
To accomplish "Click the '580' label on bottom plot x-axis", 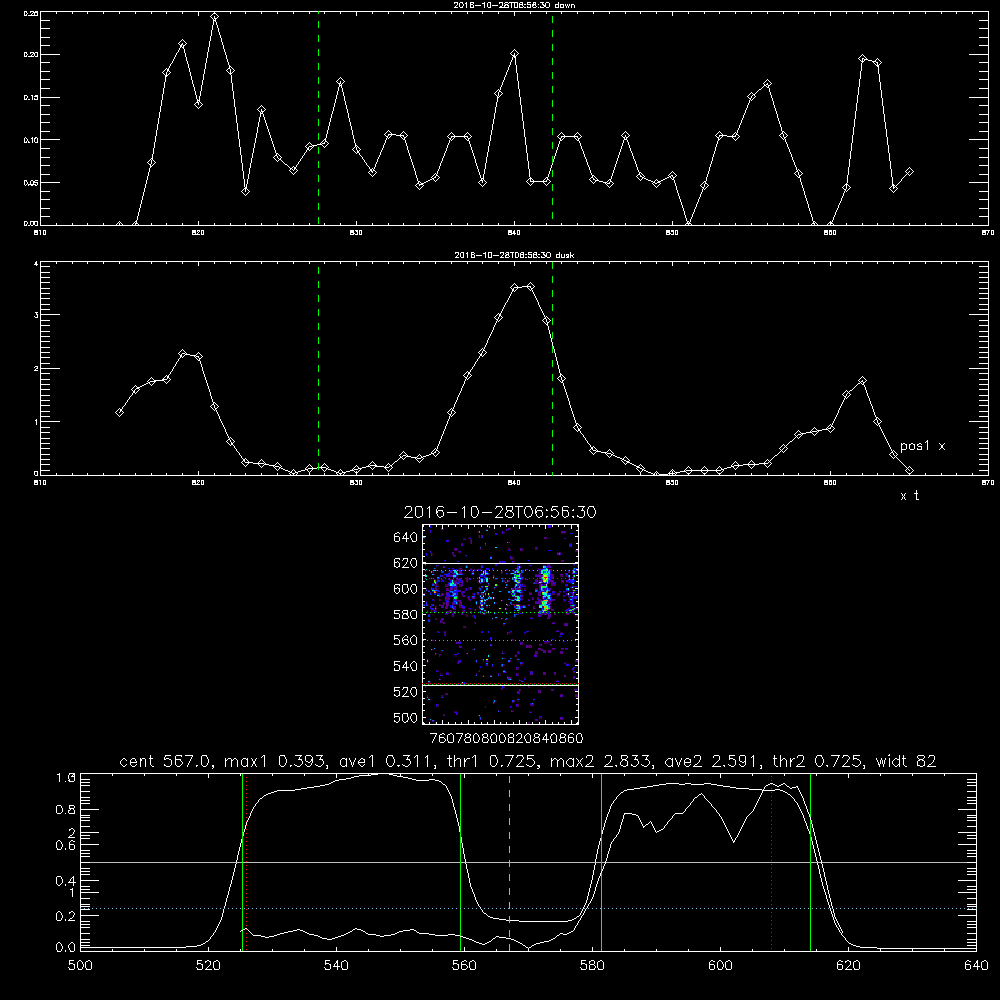I will (x=592, y=965).
